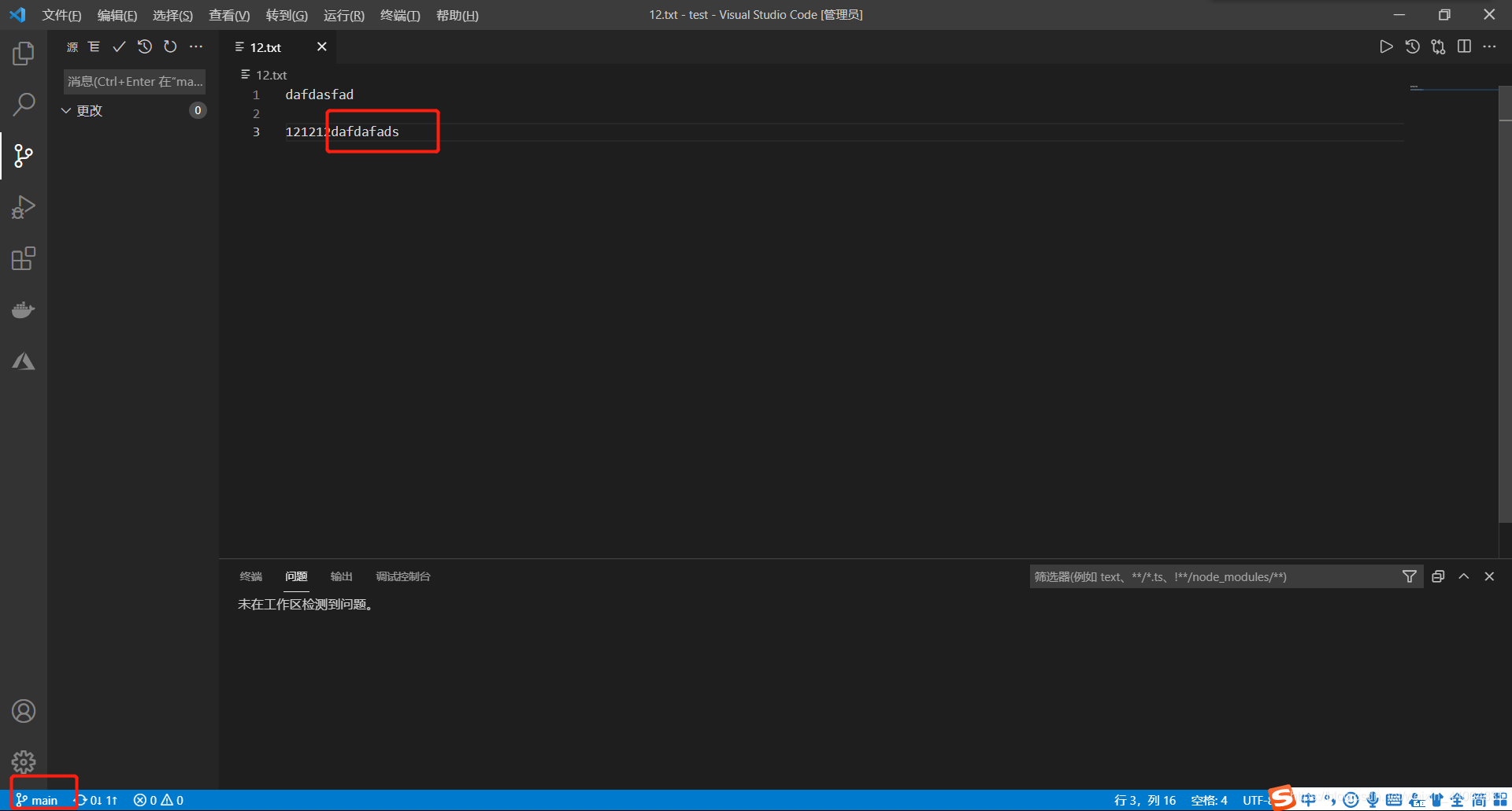Switch to the 终端 panel tab
Screen dimensions: 1512x811
(x=251, y=576)
